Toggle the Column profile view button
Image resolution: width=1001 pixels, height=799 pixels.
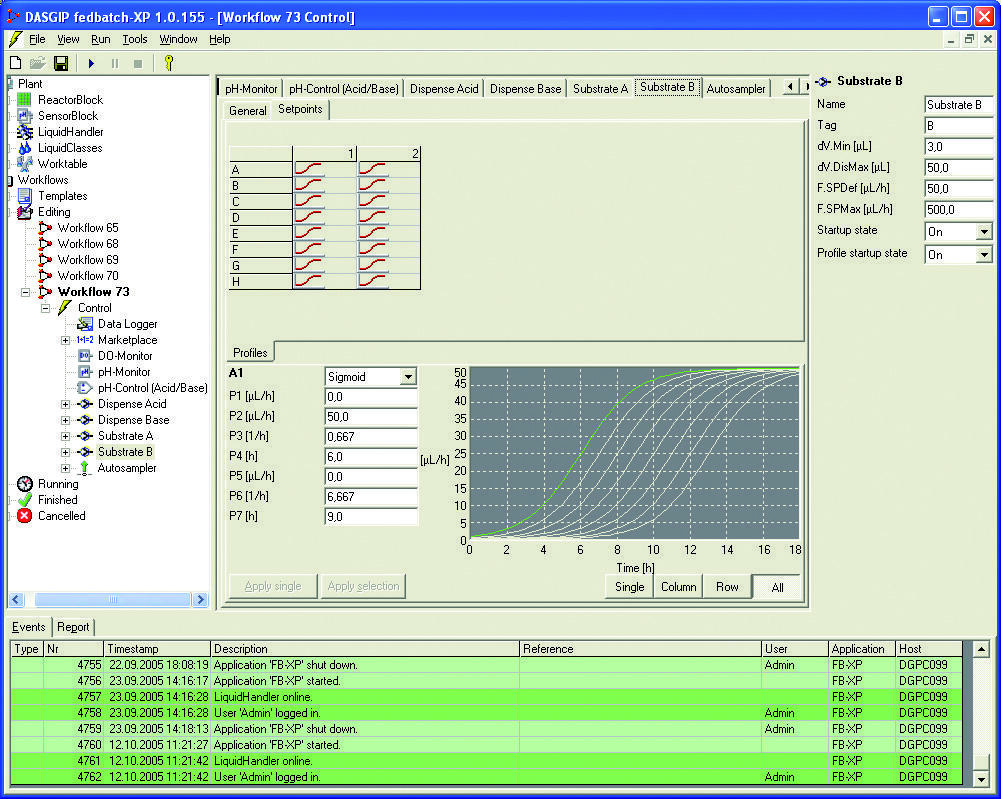click(678, 587)
